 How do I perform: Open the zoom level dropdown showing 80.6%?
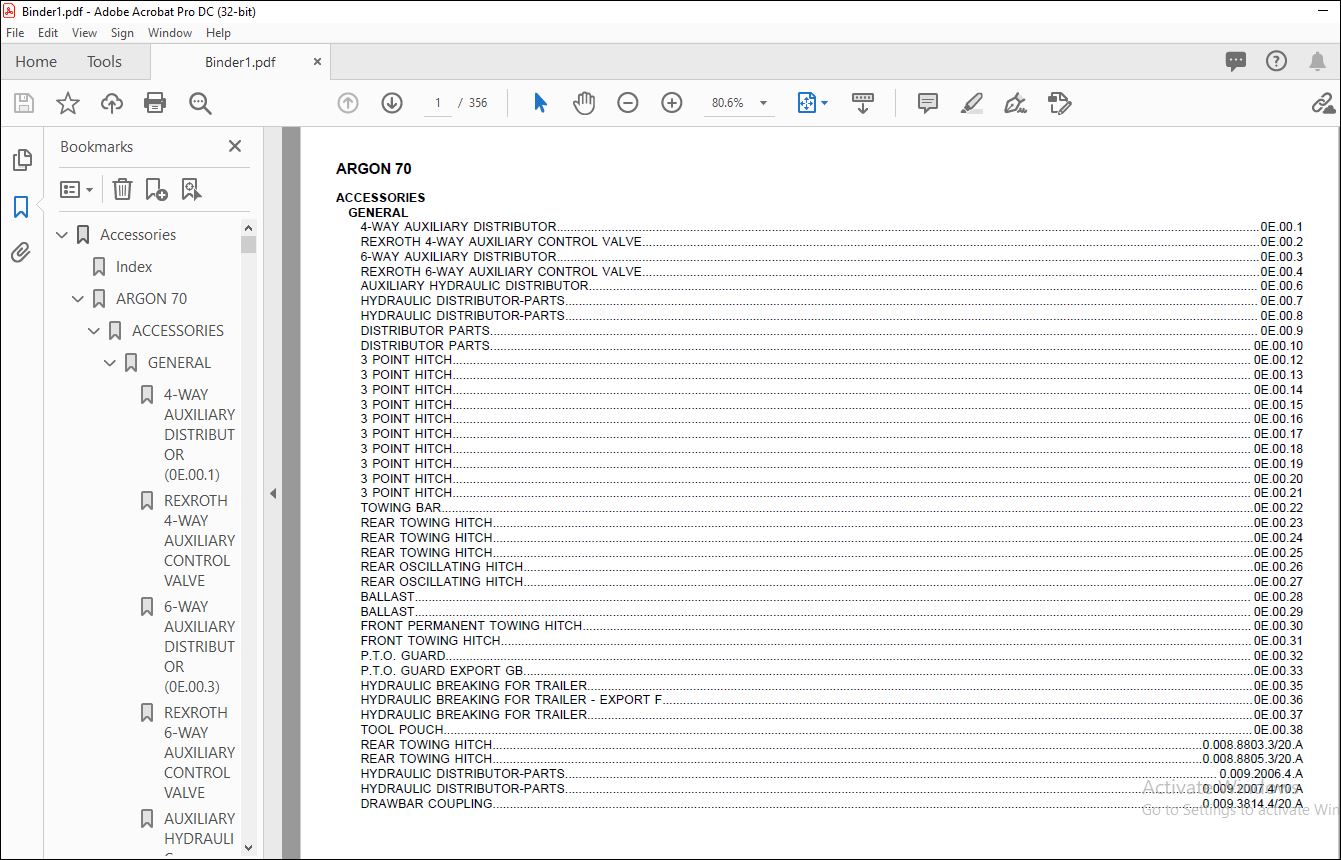tap(741, 103)
